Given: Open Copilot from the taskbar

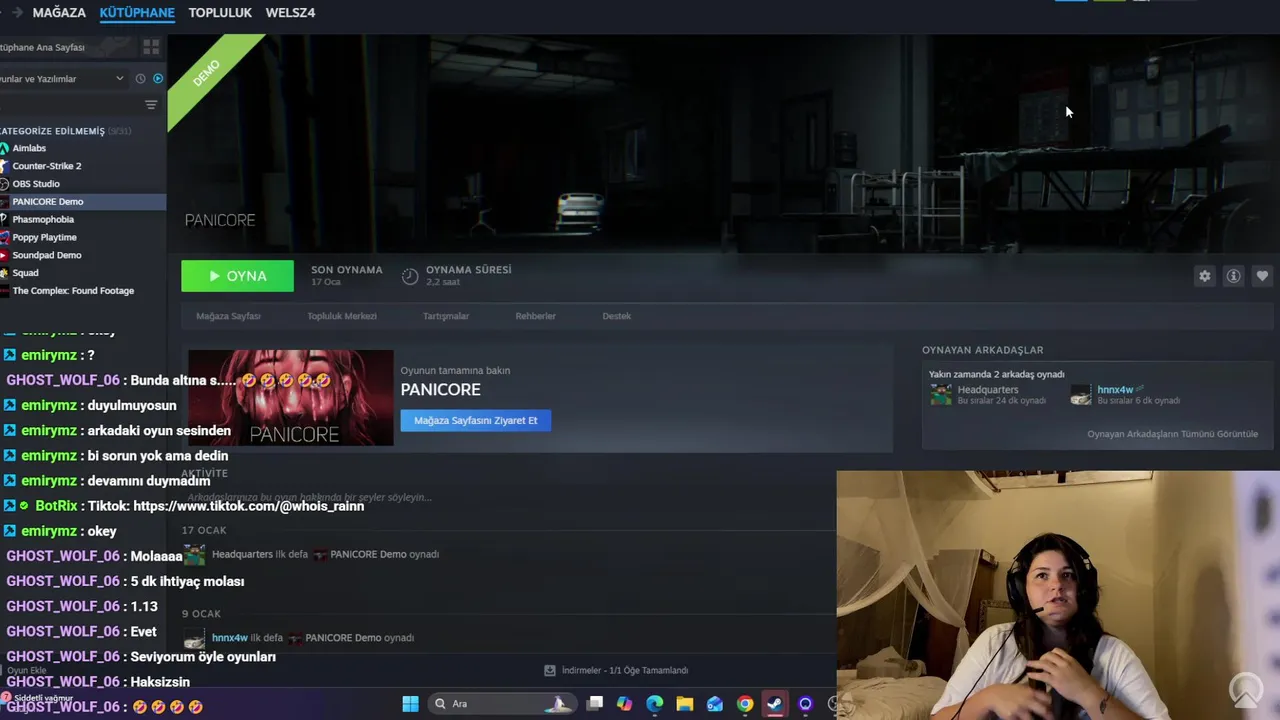Looking at the screenshot, I should (625, 704).
